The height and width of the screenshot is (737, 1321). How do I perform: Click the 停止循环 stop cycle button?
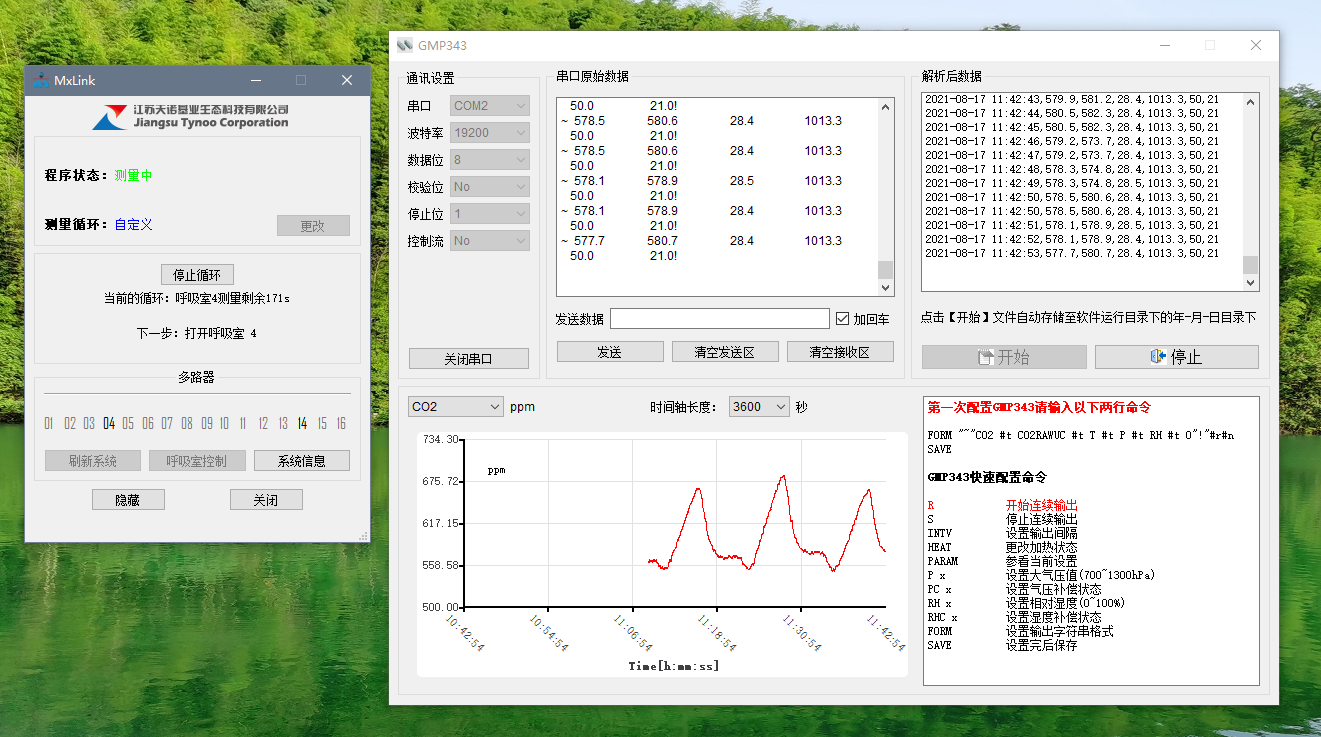point(196,273)
